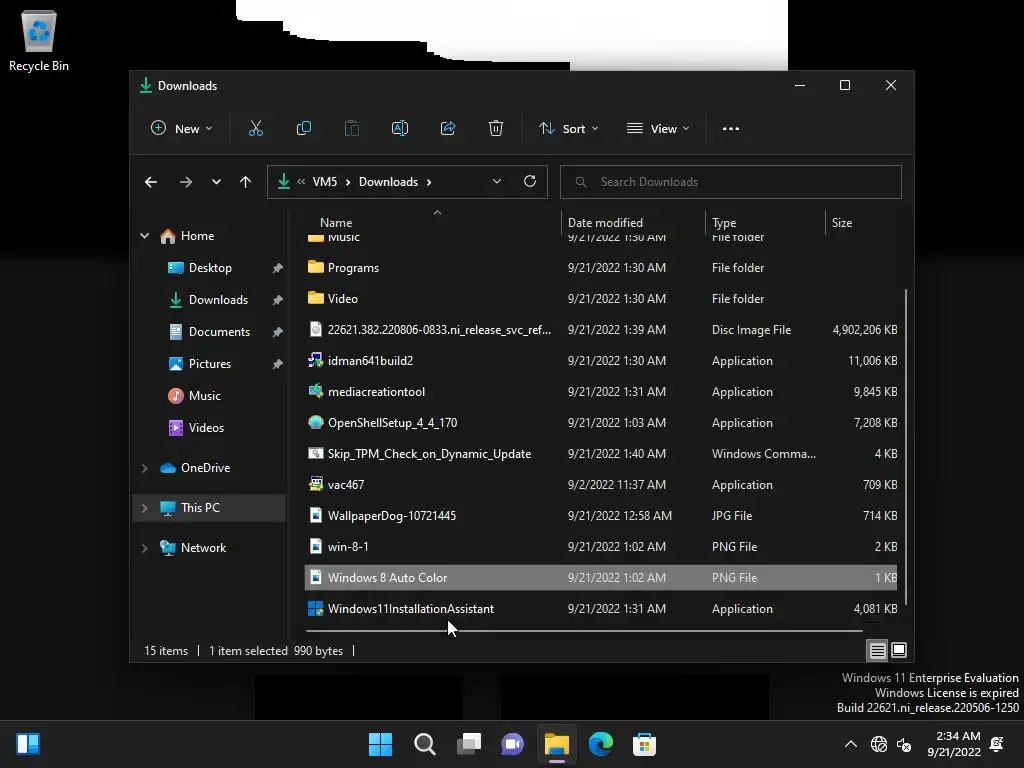
Task: Click the File Explorer taskbar icon
Action: coord(557,744)
